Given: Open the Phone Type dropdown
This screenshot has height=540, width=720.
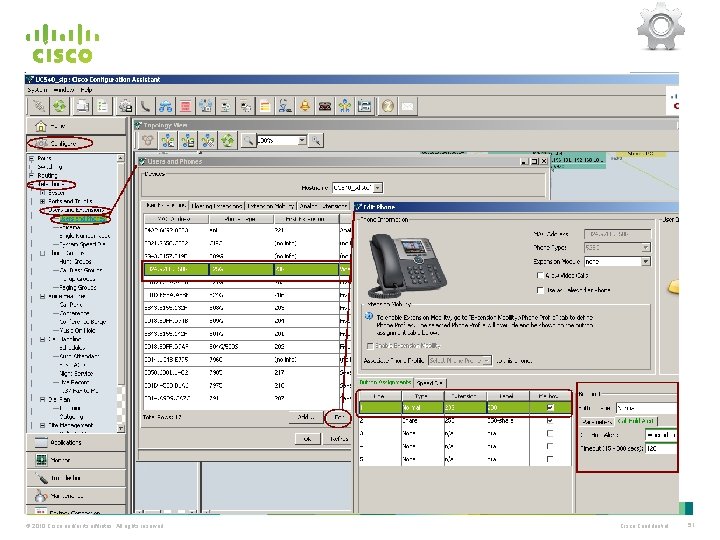Looking at the screenshot, I should 646,248.
